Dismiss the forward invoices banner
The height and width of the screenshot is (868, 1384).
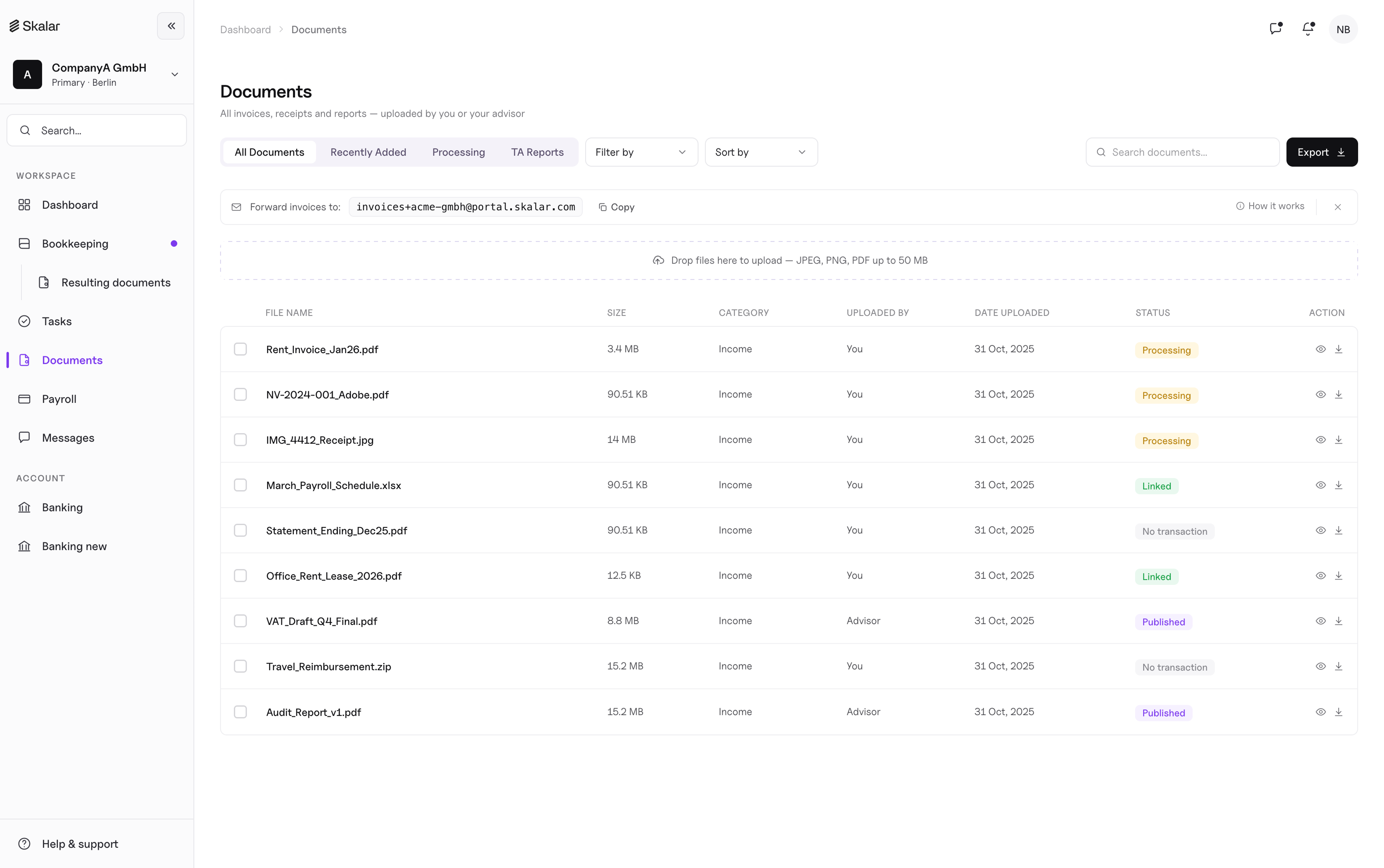[1337, 207]
